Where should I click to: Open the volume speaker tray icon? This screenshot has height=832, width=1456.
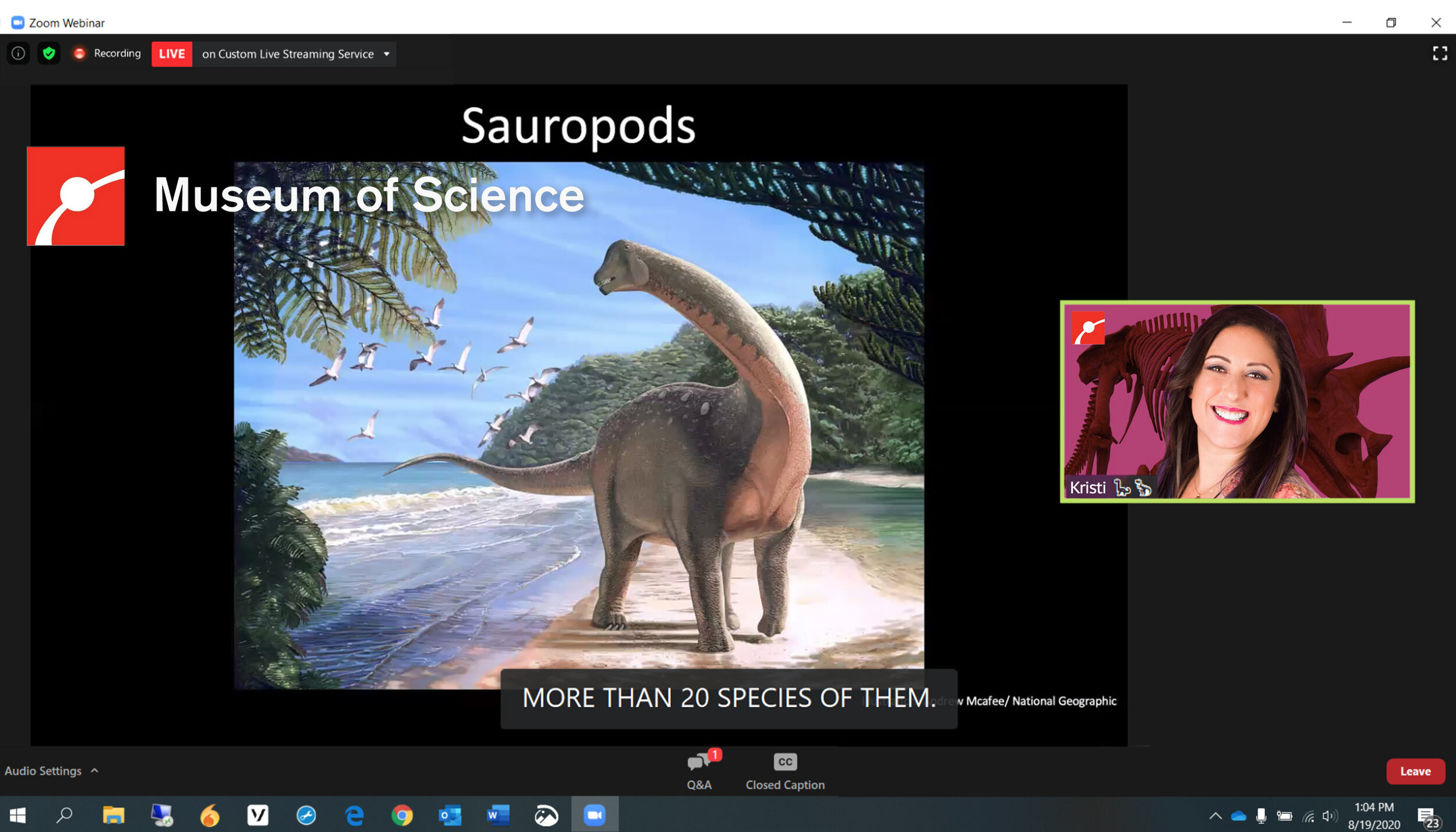pos(1329,816)
